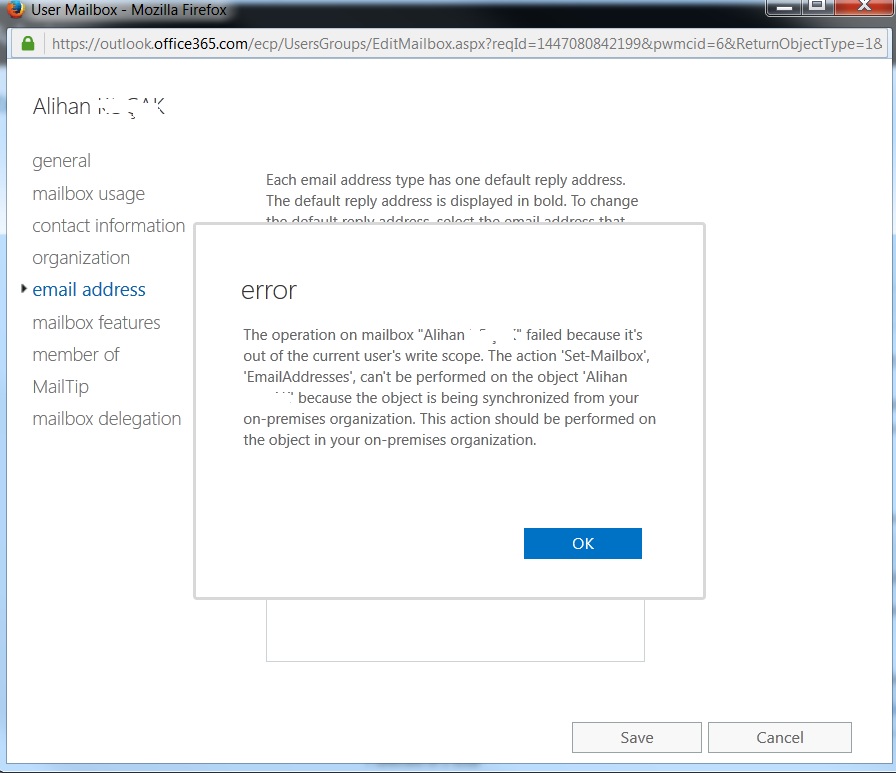Switch to the organization section
The image size is (896, 773).
point(81,258)
